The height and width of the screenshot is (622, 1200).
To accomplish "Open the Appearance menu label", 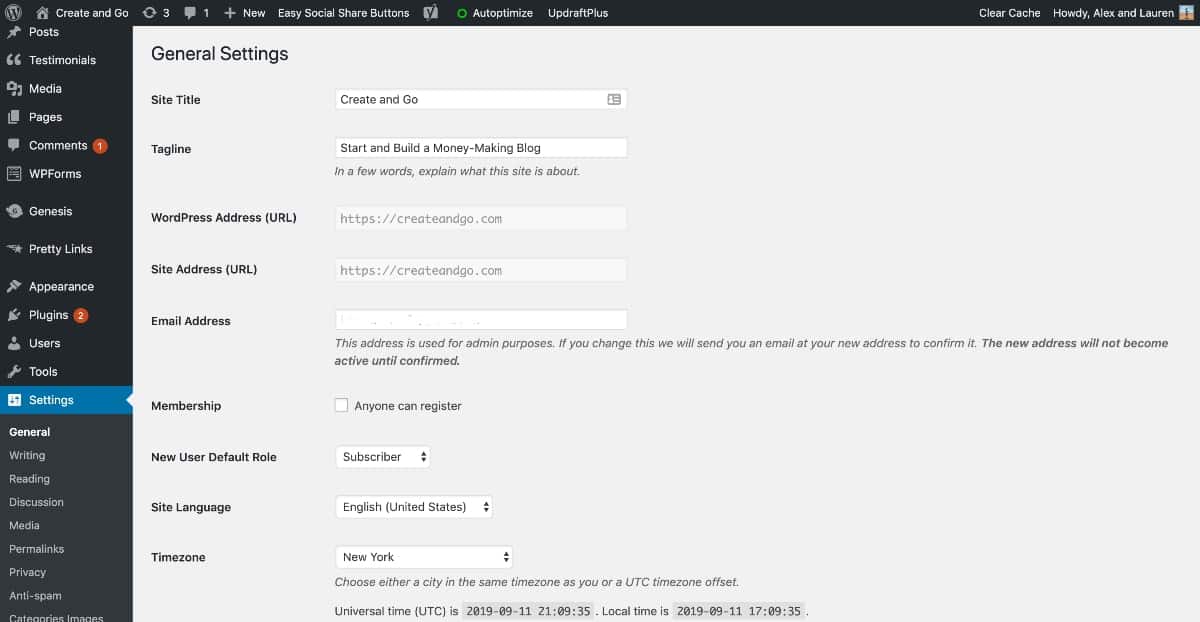I will (61, 286).
